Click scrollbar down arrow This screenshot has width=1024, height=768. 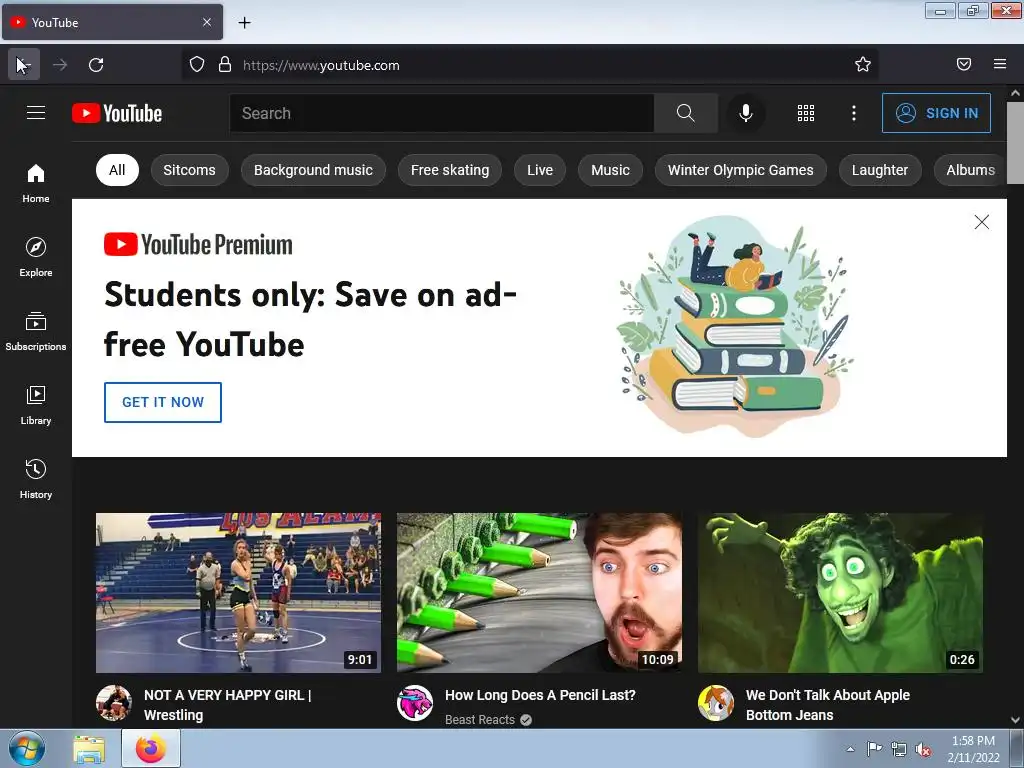point(1015,720)
